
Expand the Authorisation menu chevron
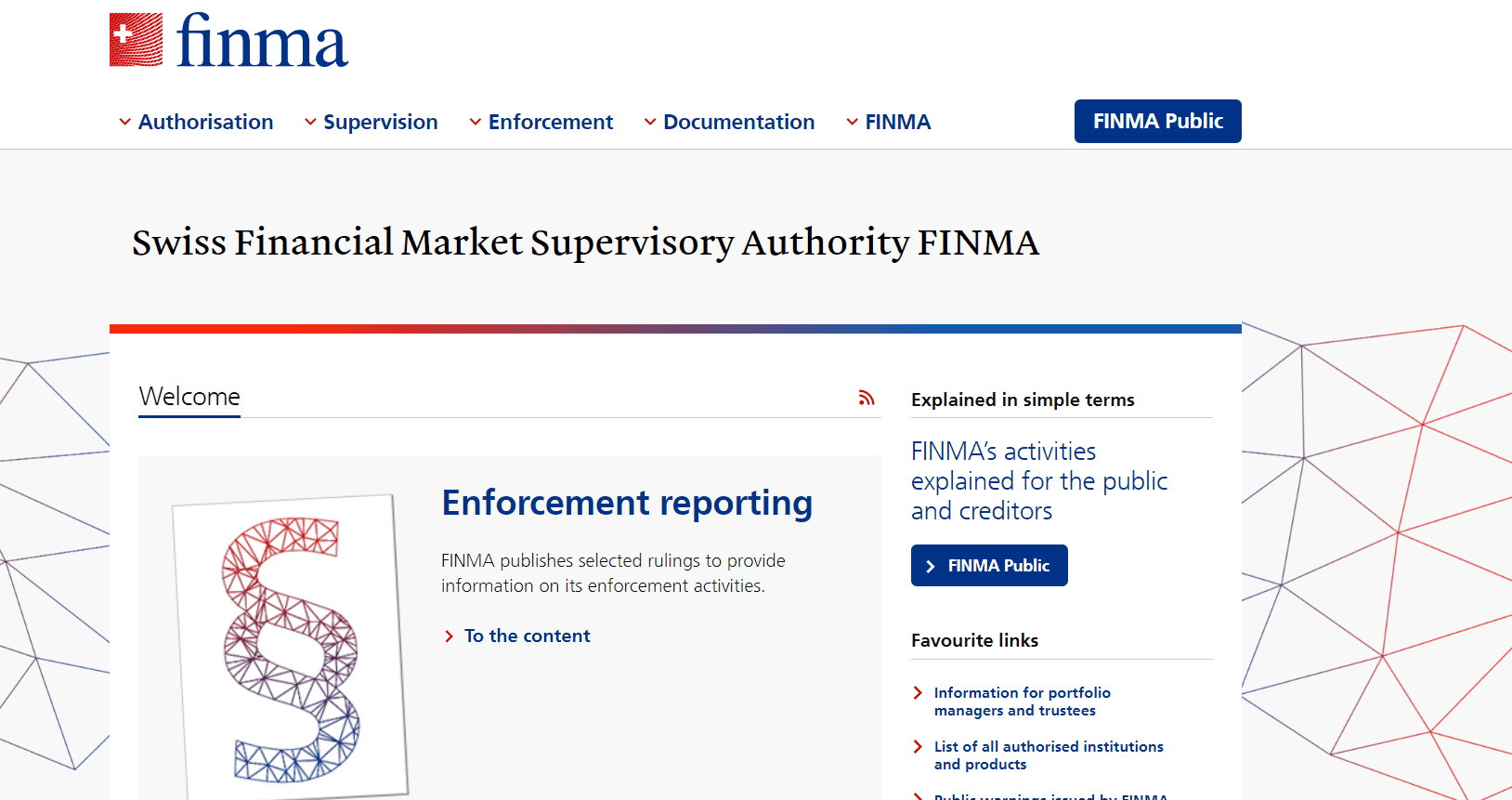point(124,122)
